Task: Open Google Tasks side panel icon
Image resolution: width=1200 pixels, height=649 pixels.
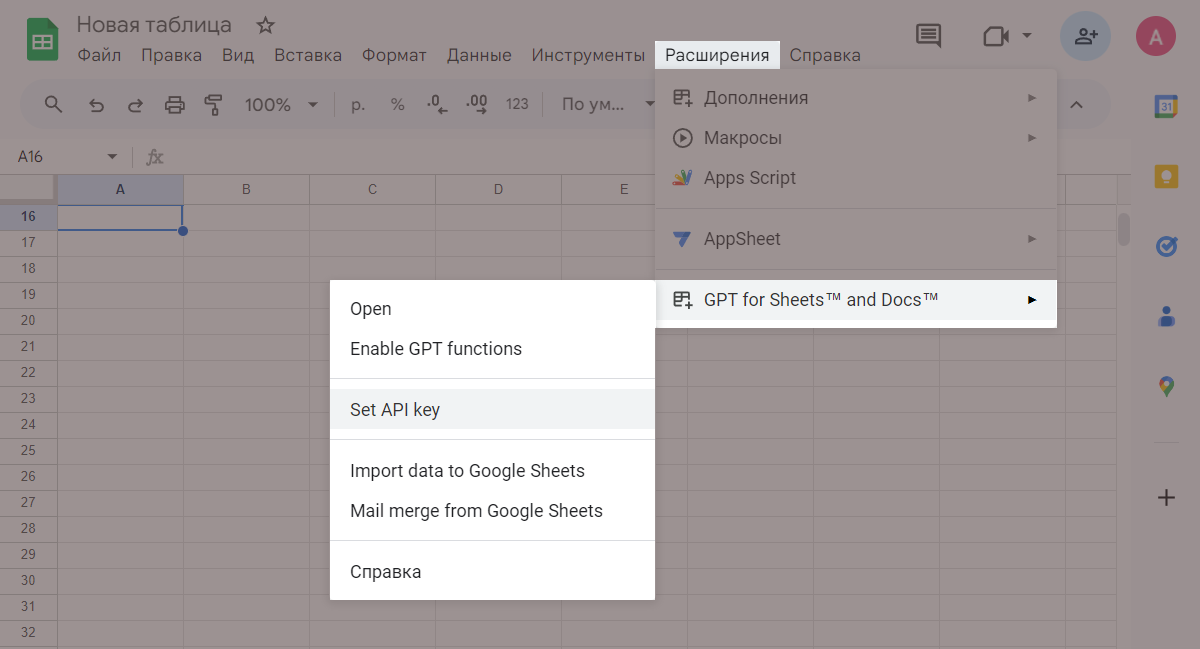Action: [1165, 246]
